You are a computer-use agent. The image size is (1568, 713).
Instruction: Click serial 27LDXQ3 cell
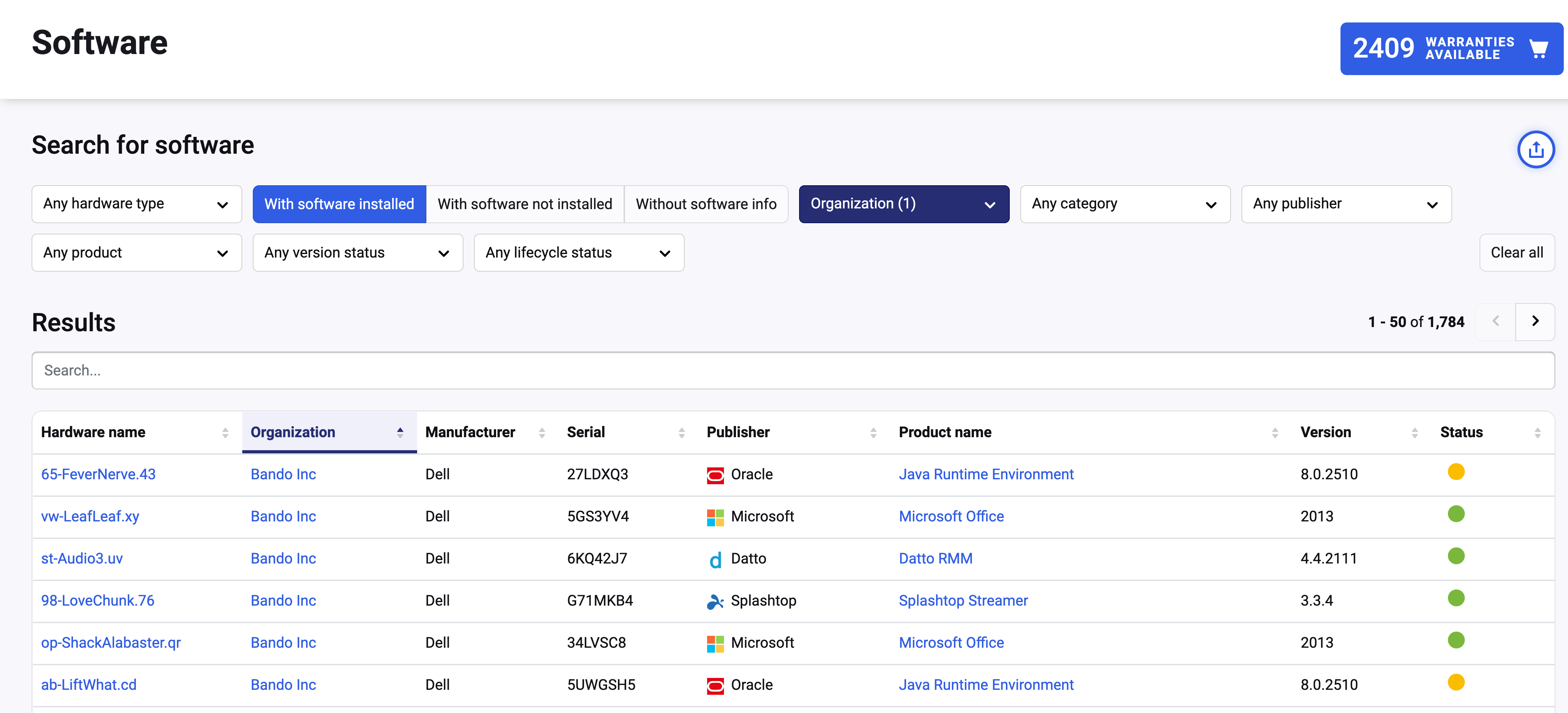[597, 474]
